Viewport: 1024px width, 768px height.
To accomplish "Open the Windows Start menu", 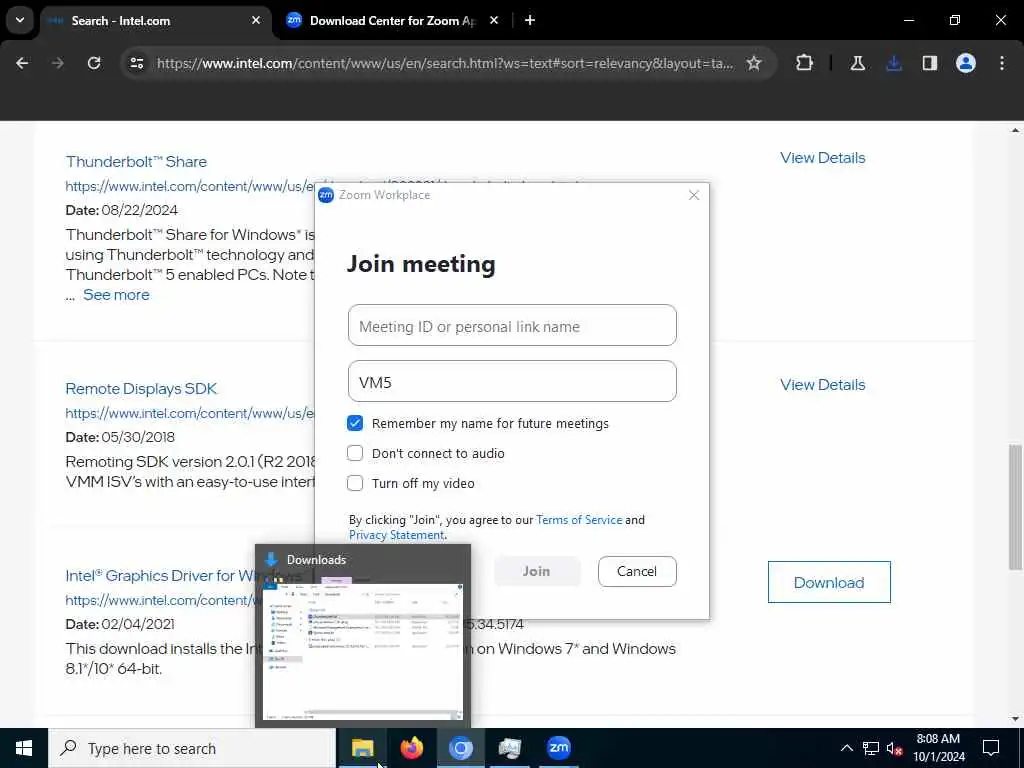I will coord(24,748).
